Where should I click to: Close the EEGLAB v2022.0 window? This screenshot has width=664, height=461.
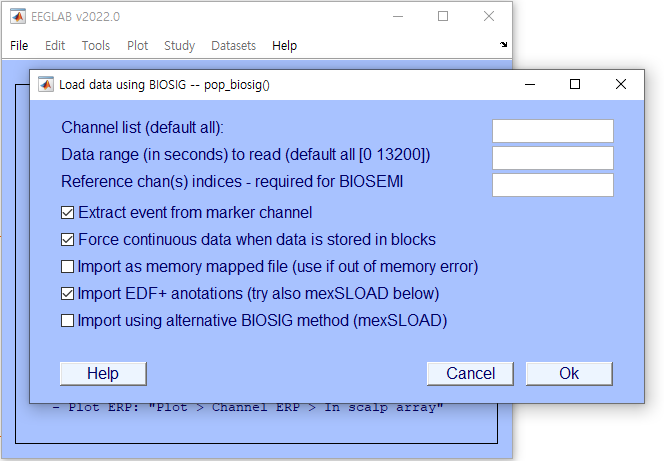[489, 17]
